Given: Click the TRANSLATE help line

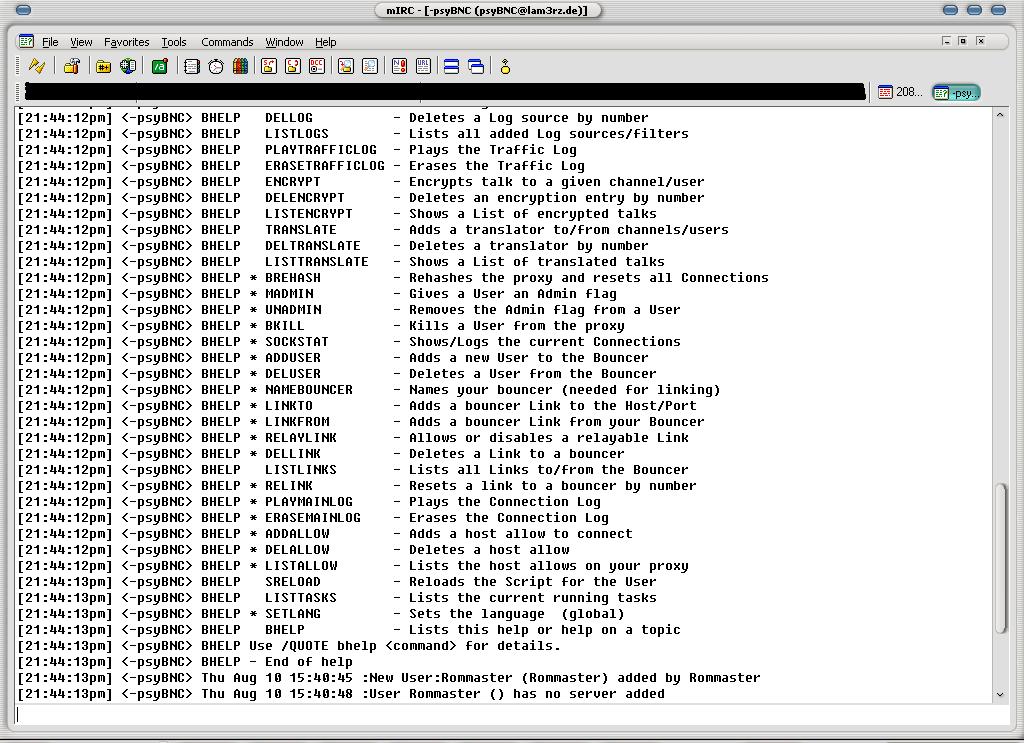Looking at the screenshot, I should (x=373, y=229).
